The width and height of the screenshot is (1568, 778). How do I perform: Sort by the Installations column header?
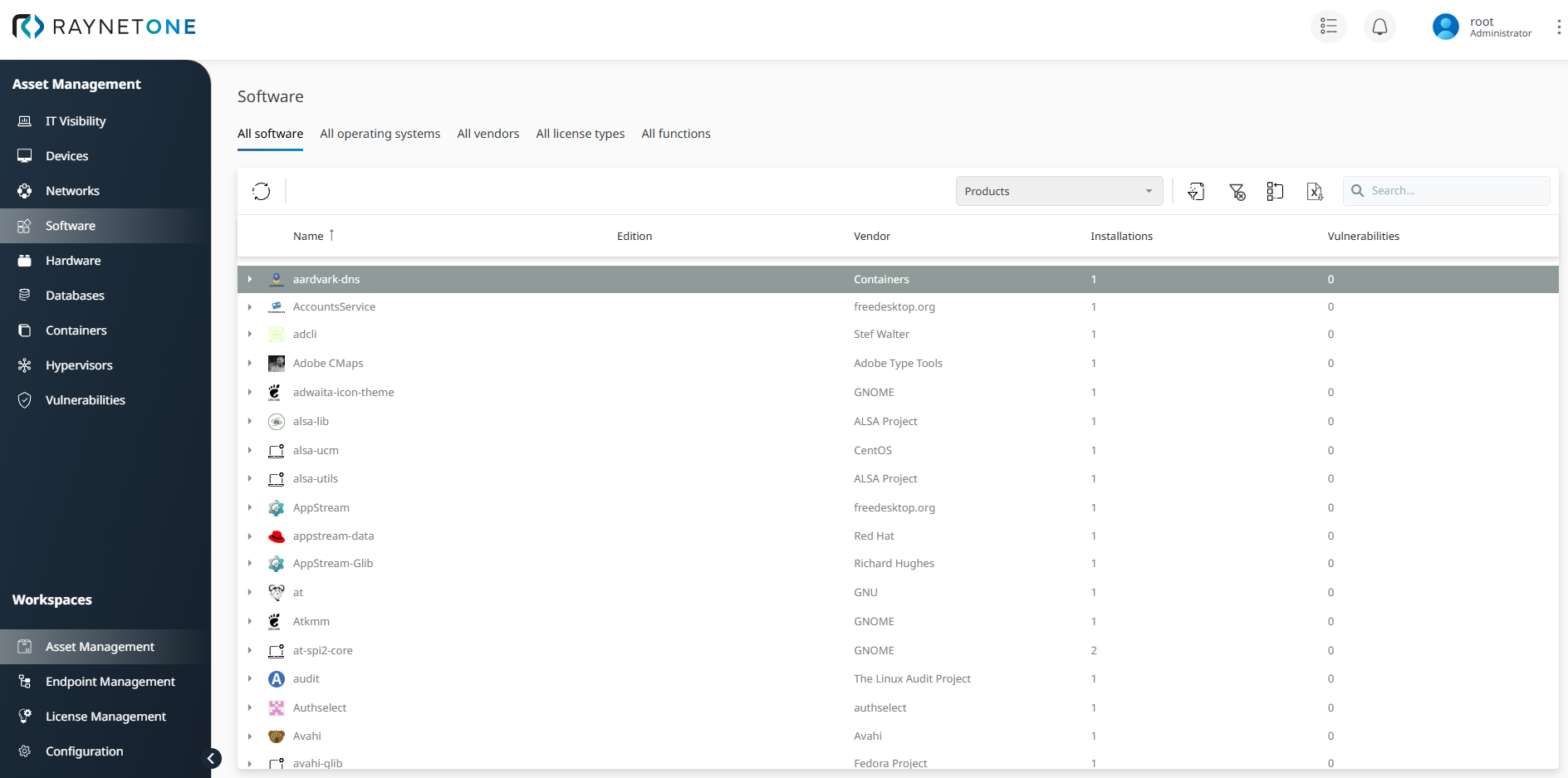[1121, 237]
